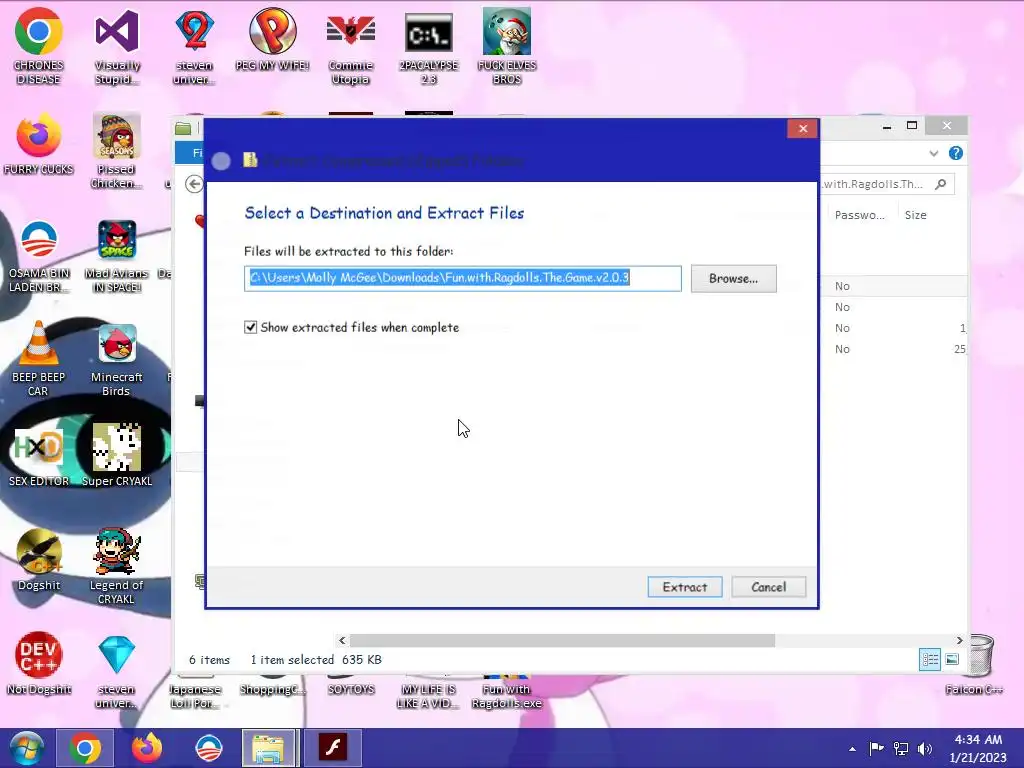Uncheck Show extracted files when complete
Viewport: 1024px width, 768px height.
pyautogui.click(x=250, y=327)
